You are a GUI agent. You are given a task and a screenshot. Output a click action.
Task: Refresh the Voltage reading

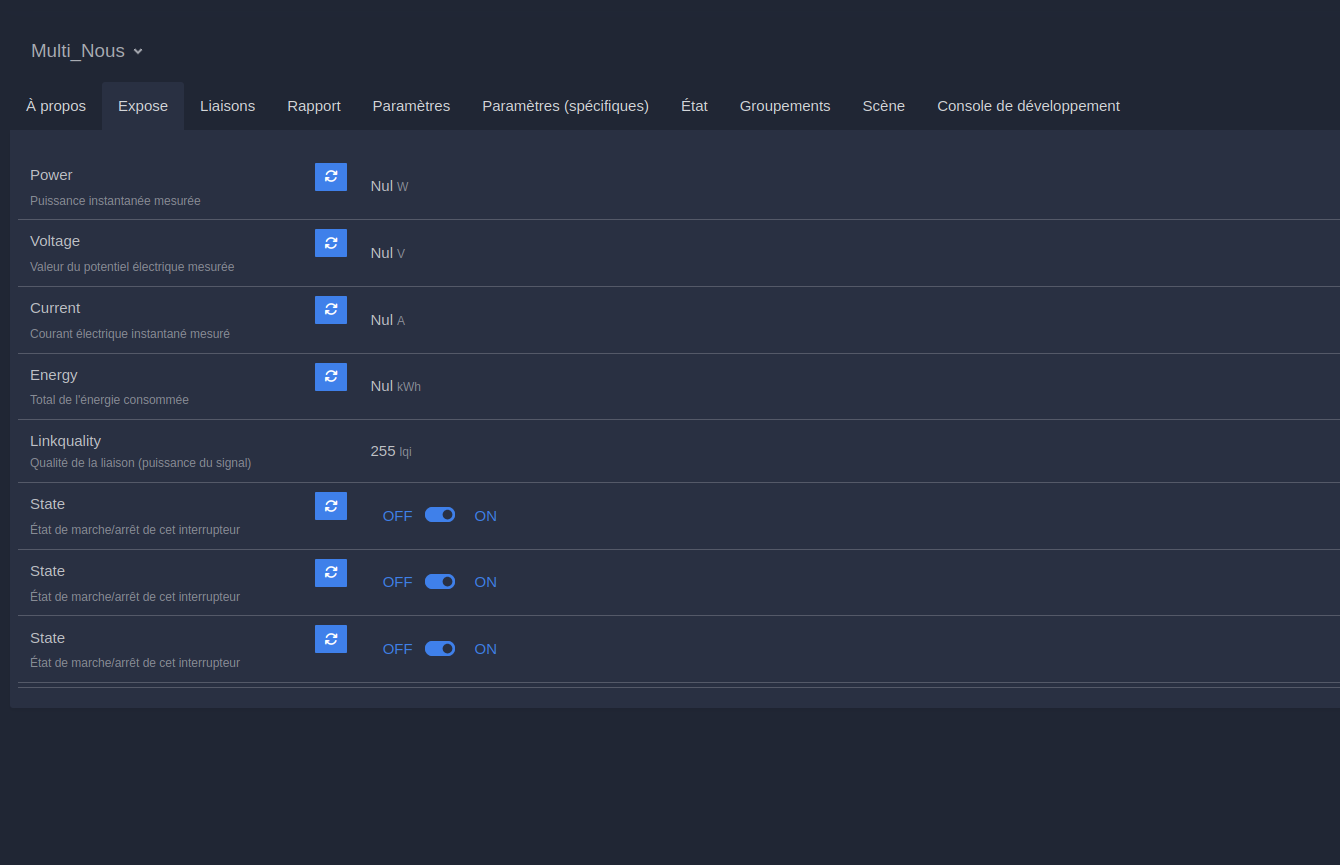pyautogui.click(x=331, y=243)
